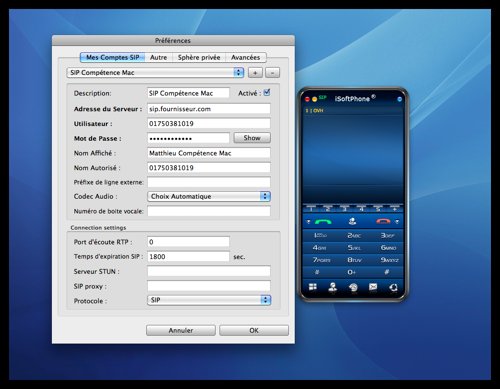Select phone line 4 tab
Screen dimensions: 500x389
pyautogui.click(x=361, y=208)
